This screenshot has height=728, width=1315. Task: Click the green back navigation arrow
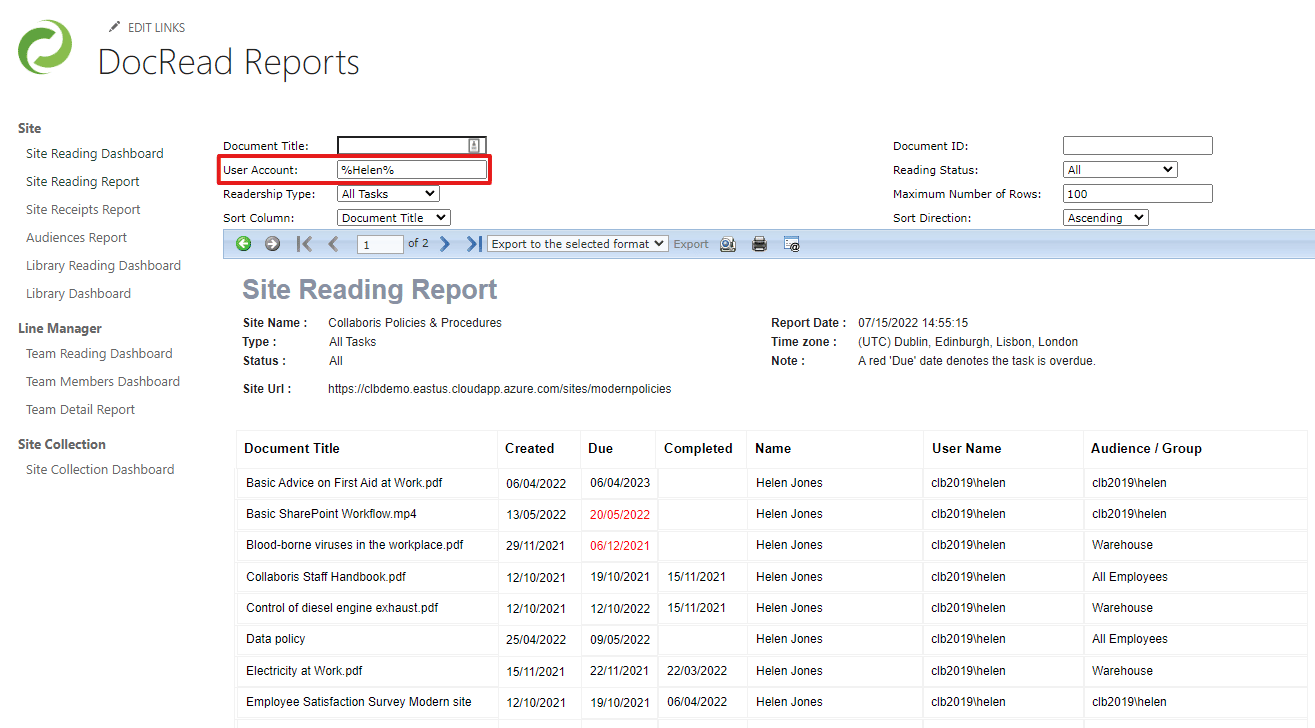click(x=243, y=243)
